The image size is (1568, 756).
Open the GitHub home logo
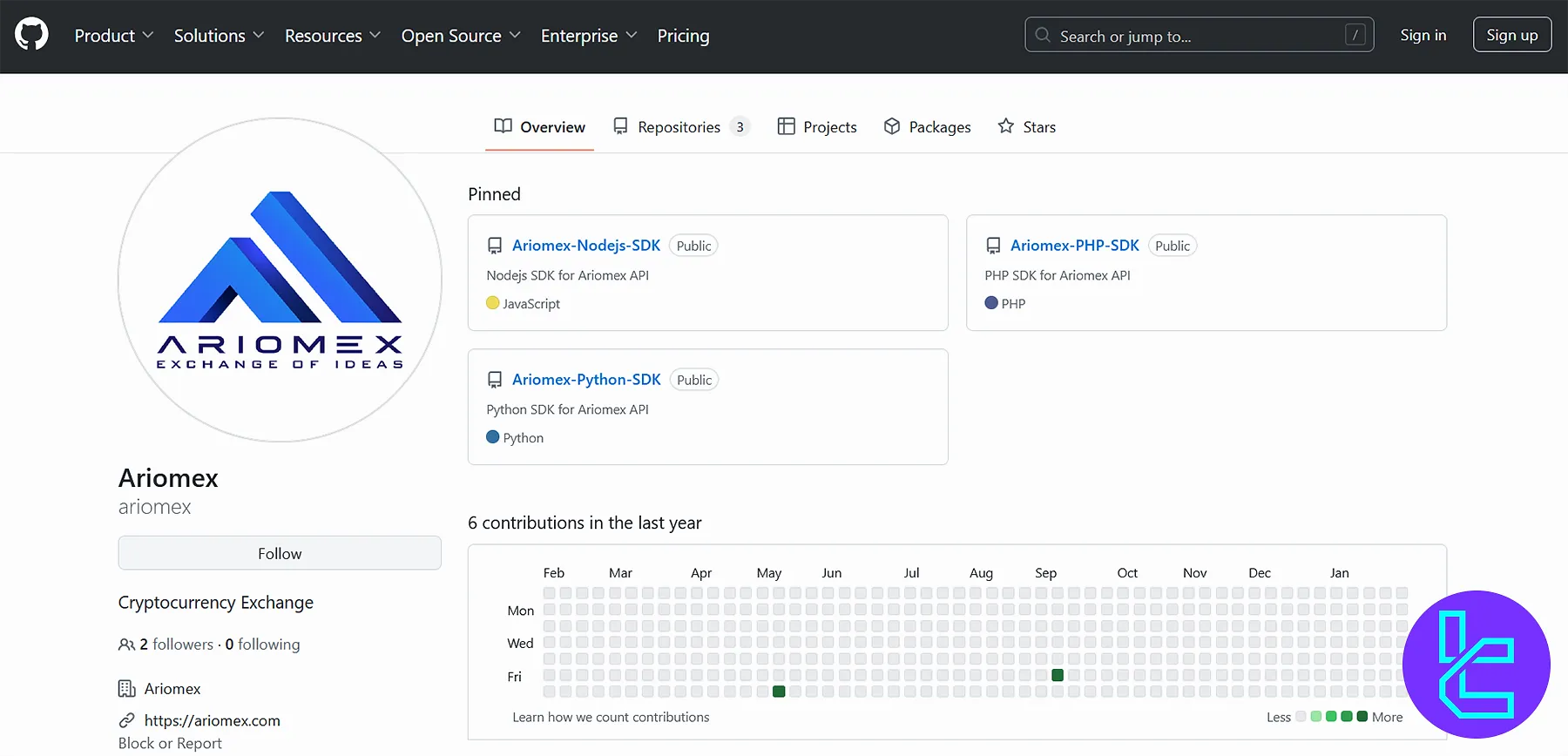31,36
